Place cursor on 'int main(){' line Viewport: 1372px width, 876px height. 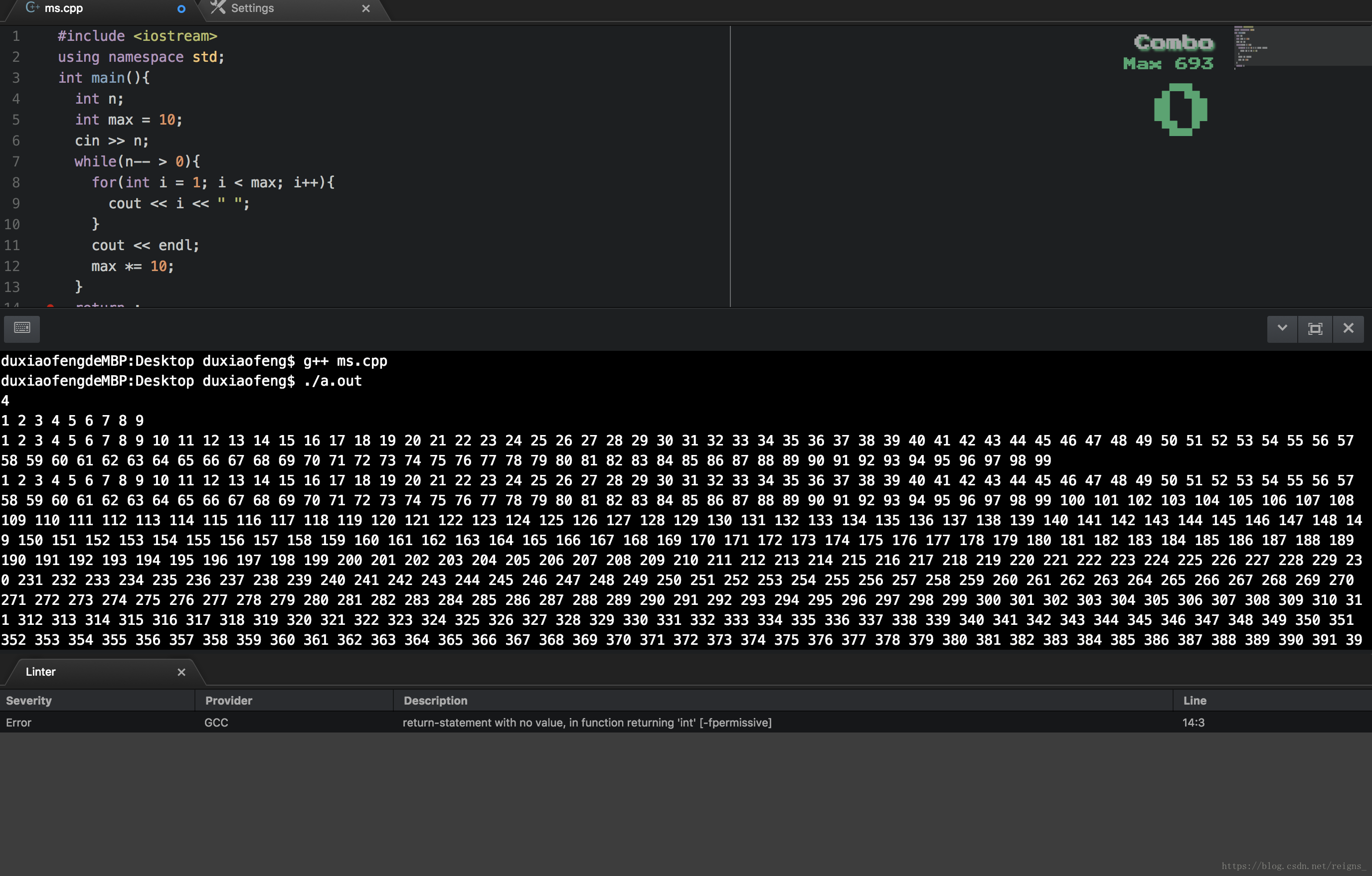click(x=104, y=78)
